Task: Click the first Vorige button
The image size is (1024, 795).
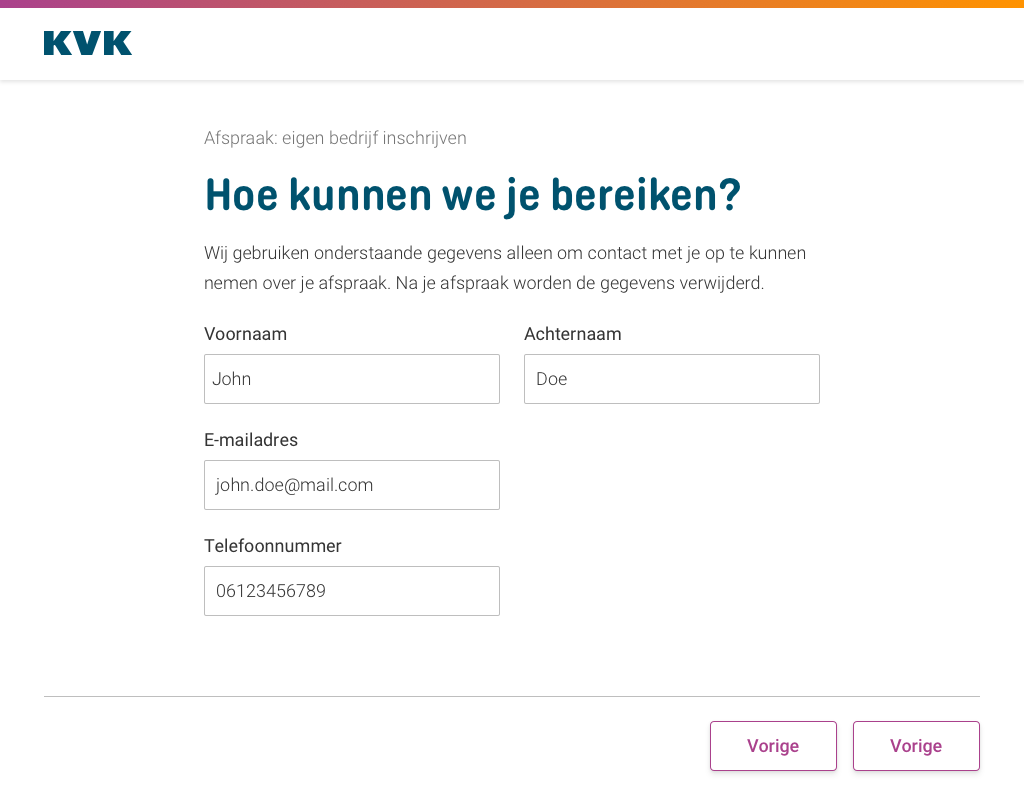Action: point(773,745)
